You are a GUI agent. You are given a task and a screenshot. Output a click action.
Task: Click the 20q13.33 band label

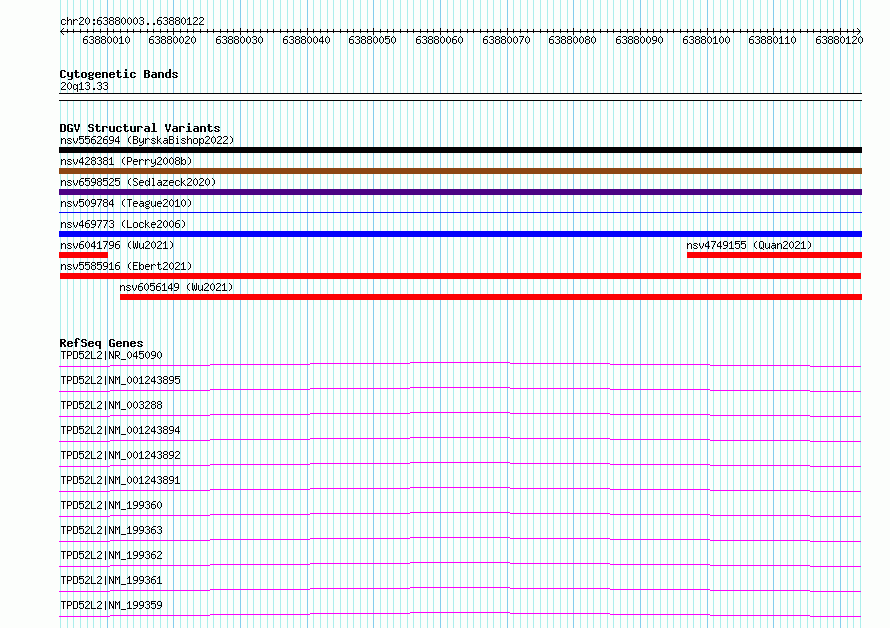[x=84, y=86]
